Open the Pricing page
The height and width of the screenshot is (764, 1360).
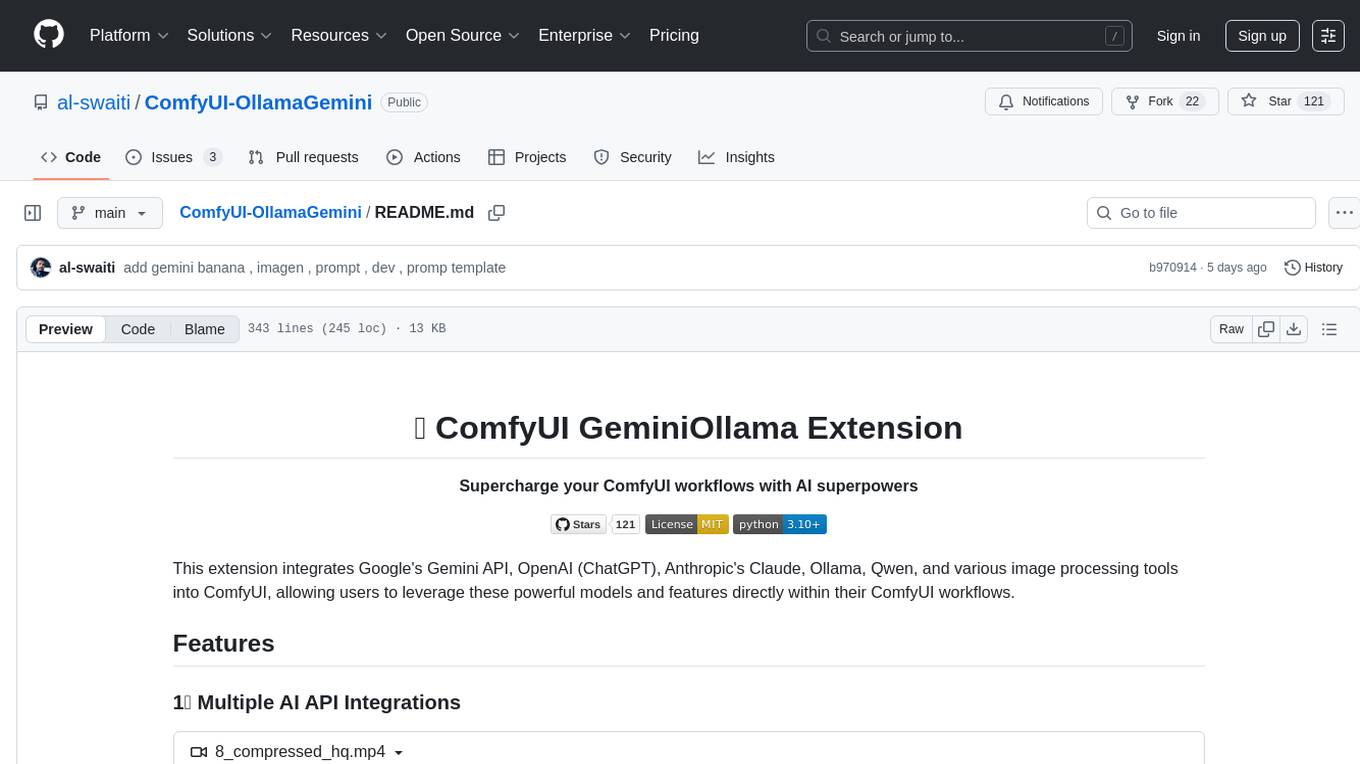pos(674,35)
